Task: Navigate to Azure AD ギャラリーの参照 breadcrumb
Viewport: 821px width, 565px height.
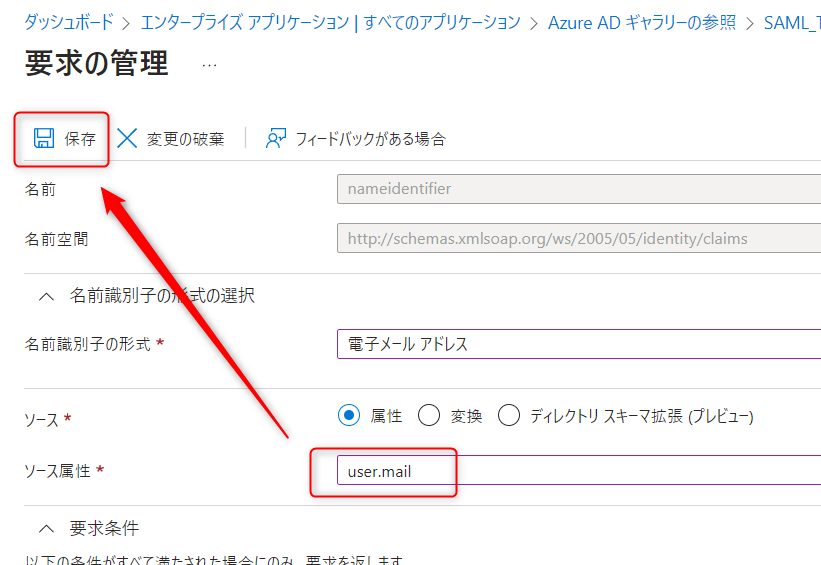Action: (641, 22)
